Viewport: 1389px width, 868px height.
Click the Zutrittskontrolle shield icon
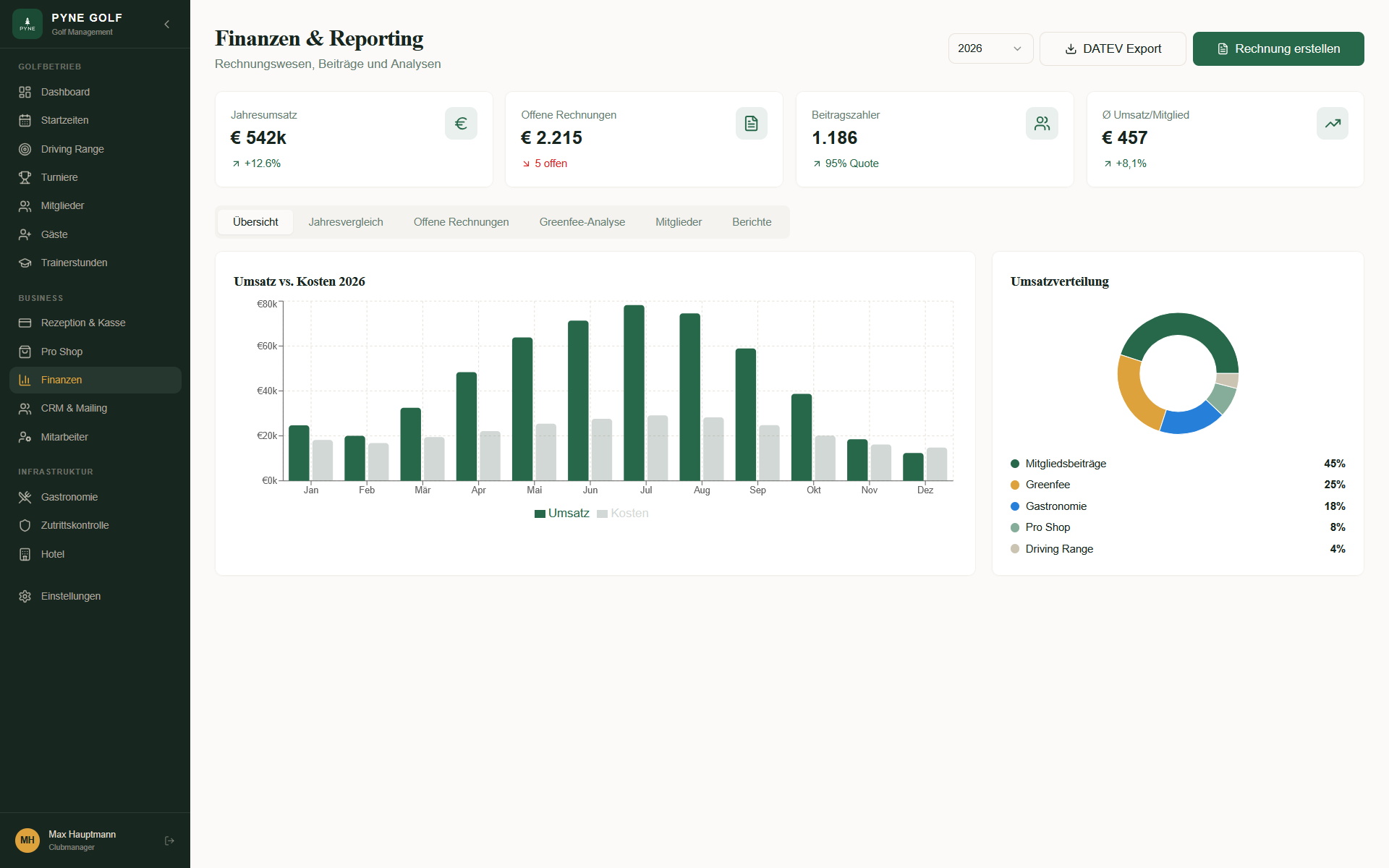25,525
